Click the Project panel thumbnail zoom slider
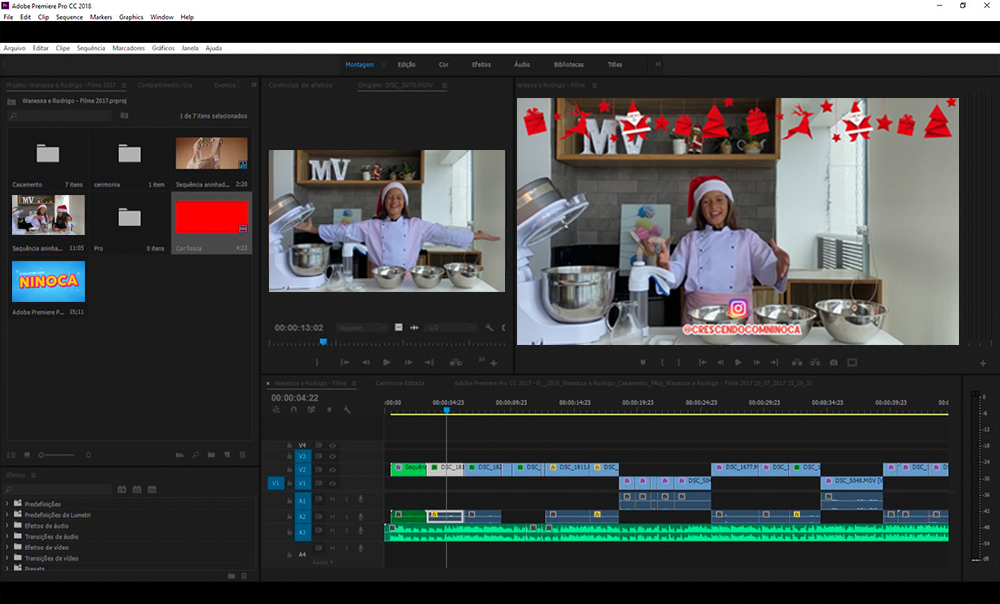Image resolution: width=1000 pixels, height=604 pixels. click(43, 455)
